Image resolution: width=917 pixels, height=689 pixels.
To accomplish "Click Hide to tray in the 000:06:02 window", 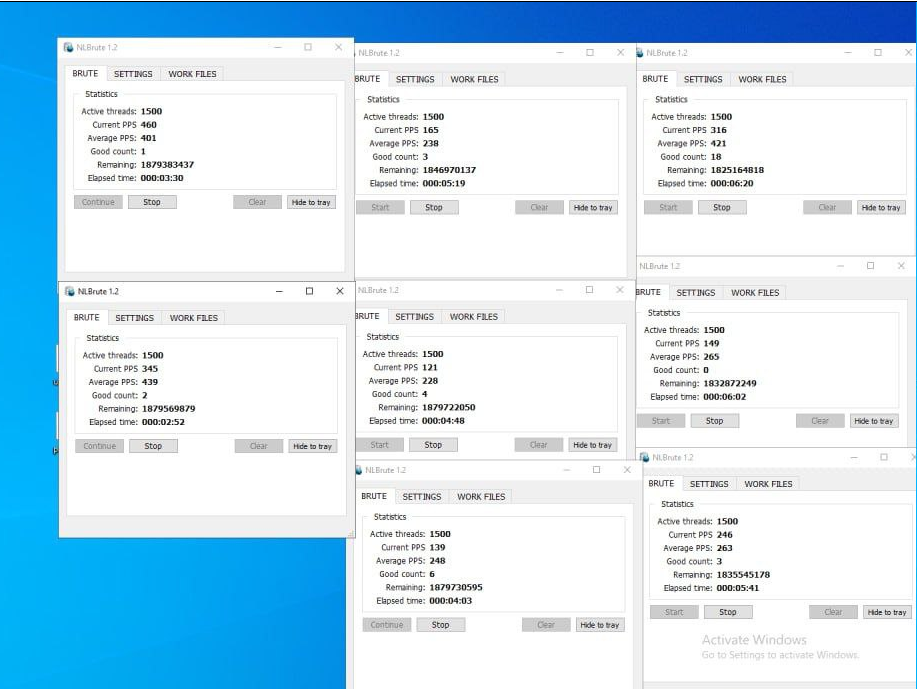I will (x=874, y=421).
